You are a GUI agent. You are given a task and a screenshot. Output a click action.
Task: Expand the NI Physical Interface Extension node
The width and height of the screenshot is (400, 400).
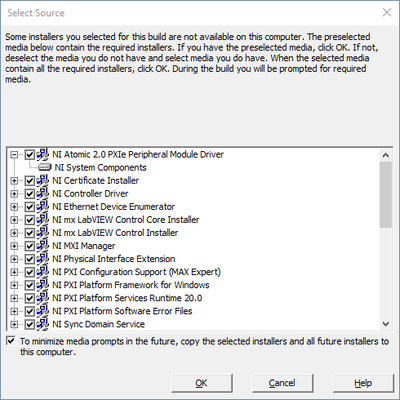[14, 259]
